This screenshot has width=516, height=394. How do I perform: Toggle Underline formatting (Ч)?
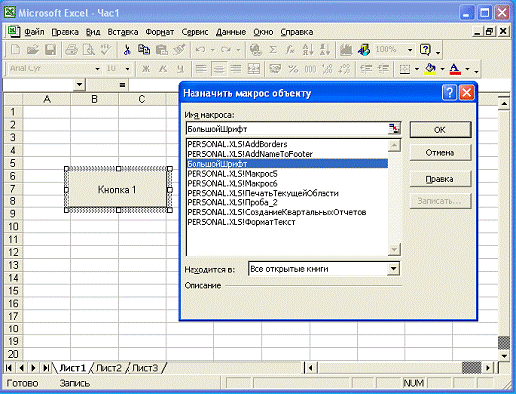[x=180, y=69]
